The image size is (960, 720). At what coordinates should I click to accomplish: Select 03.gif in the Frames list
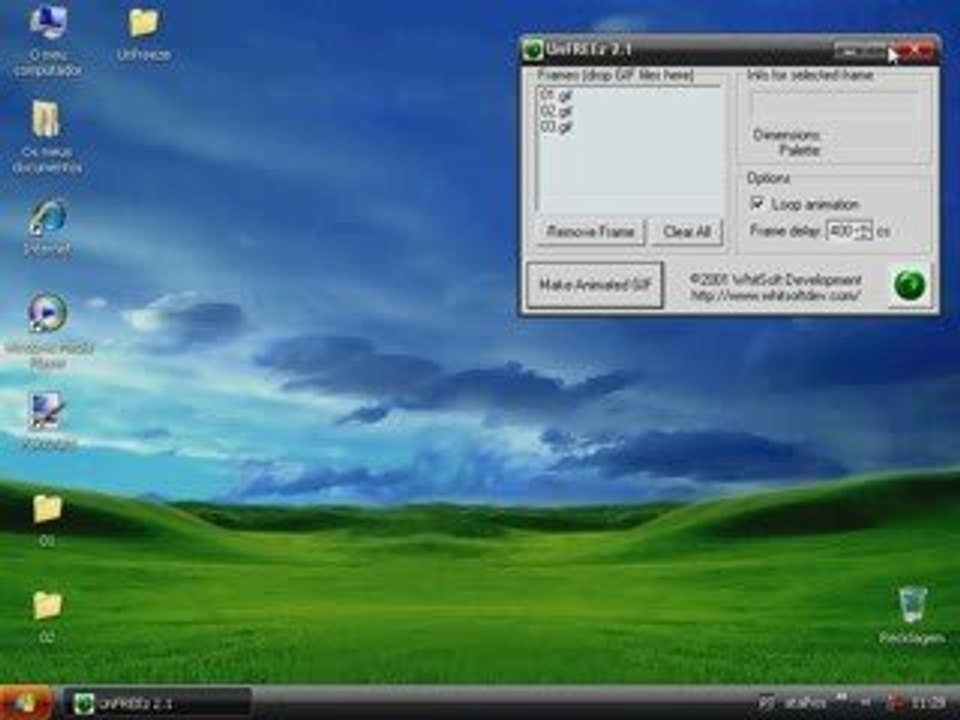pos(556,127)
